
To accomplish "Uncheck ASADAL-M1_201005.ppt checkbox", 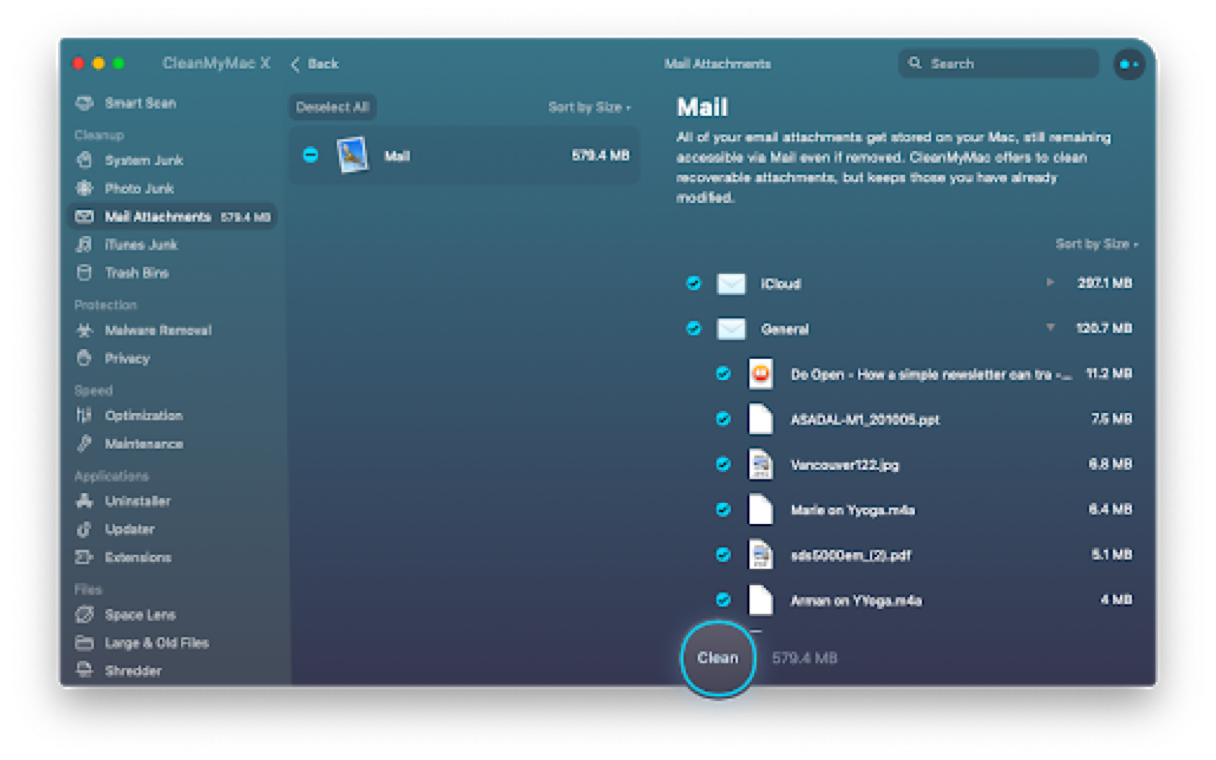I will (723, 419).
